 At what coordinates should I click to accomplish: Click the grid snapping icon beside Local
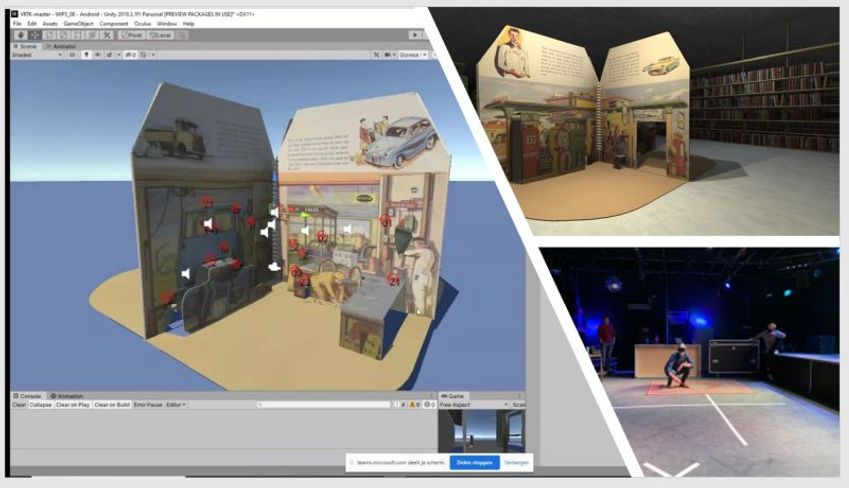[182, 35]
